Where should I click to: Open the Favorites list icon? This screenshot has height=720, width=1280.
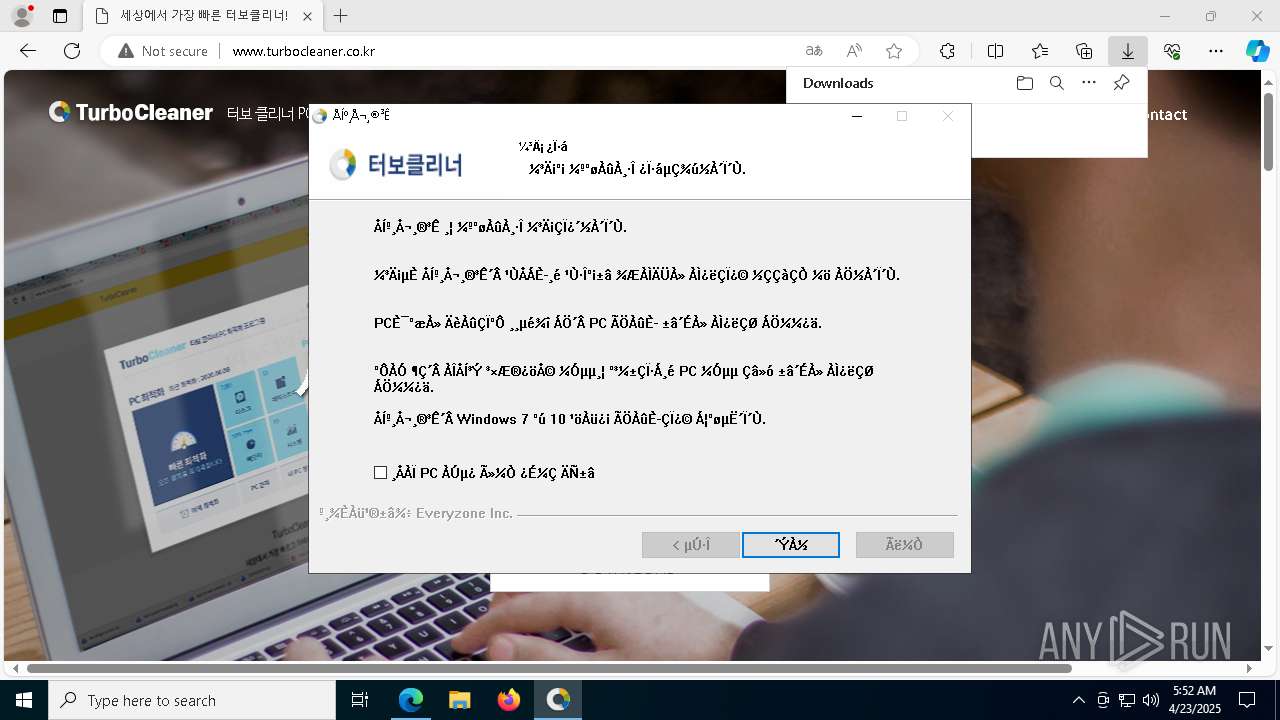click(1040, 51)
